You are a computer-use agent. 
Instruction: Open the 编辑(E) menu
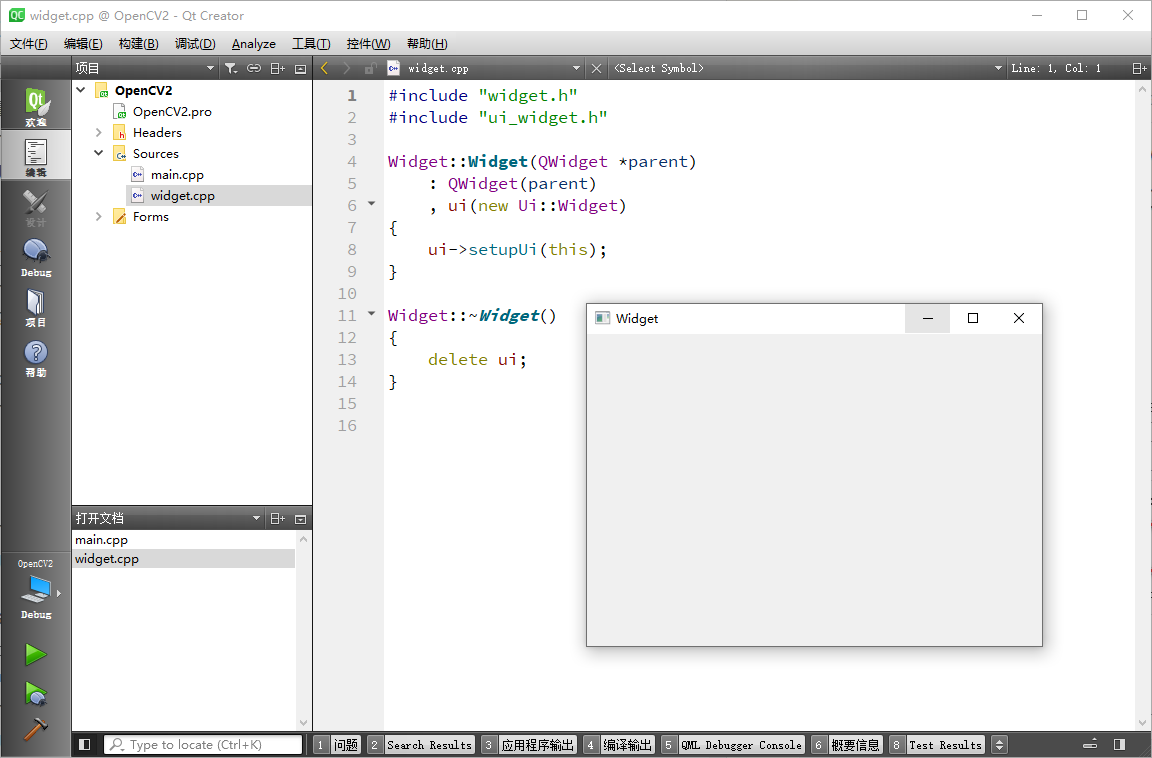pyautogui.click(x=83, y=43)
